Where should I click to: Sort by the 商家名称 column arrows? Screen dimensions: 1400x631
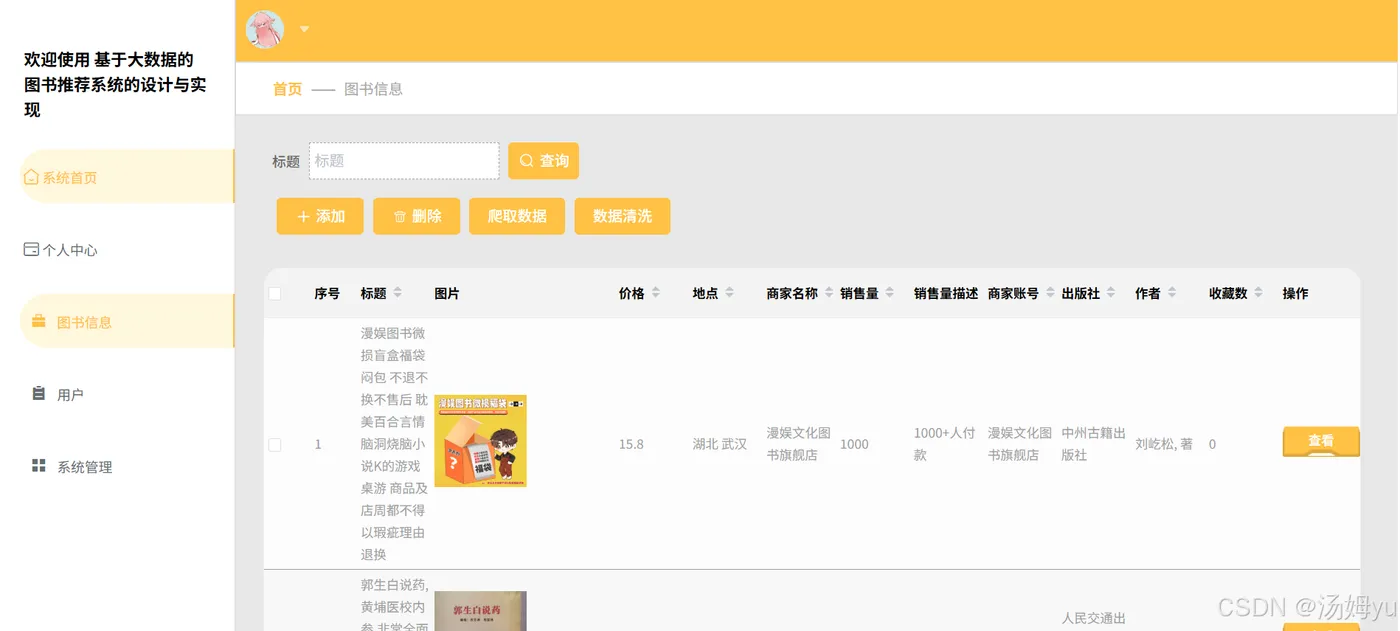tap(829, 293)
